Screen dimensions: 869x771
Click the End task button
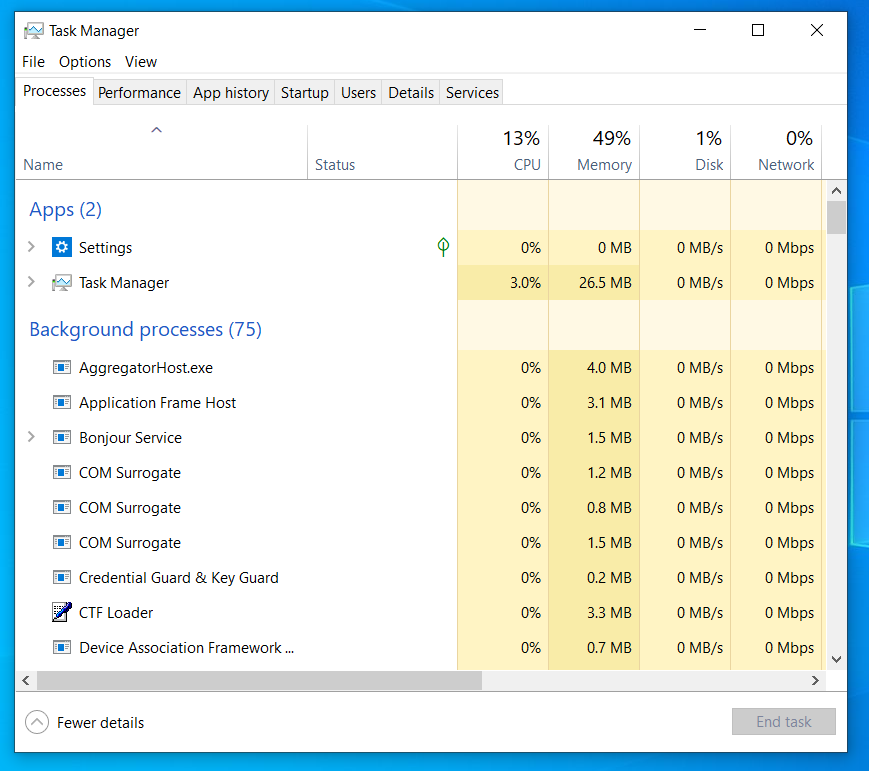pos(784,722)
